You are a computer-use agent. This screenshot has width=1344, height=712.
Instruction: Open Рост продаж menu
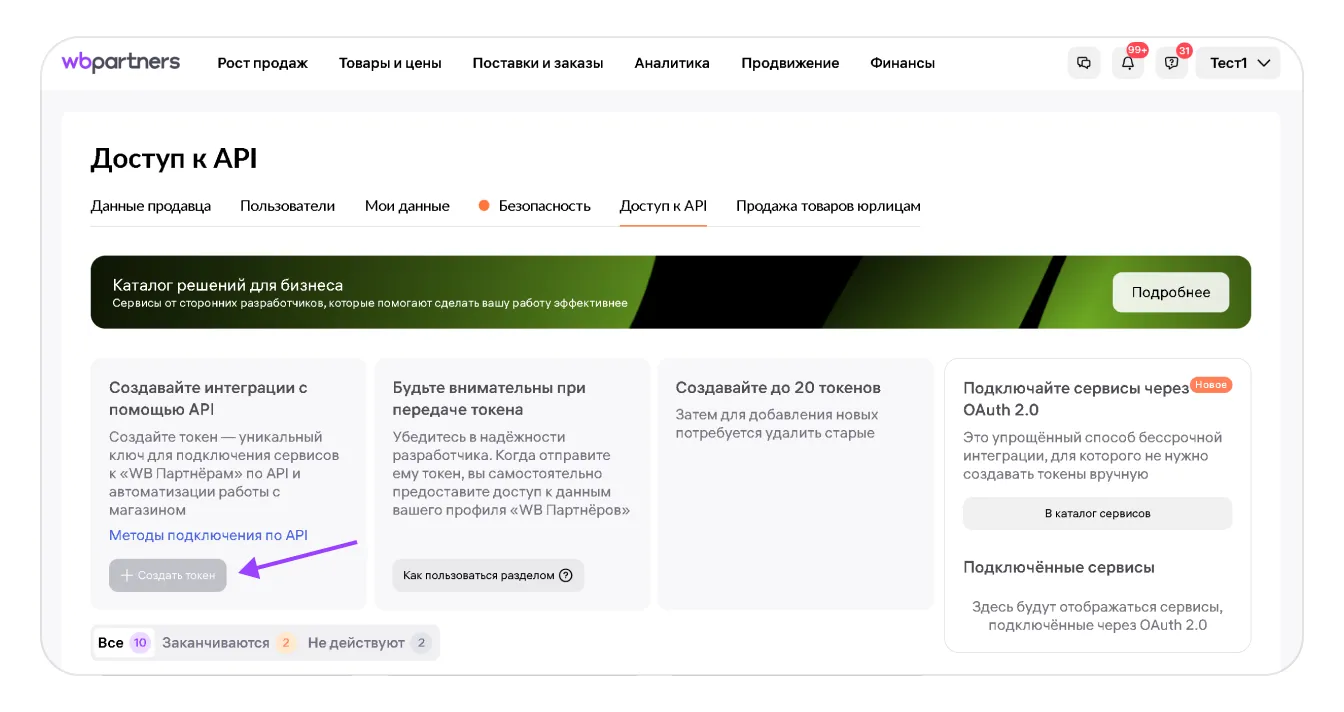pos(263,63)
